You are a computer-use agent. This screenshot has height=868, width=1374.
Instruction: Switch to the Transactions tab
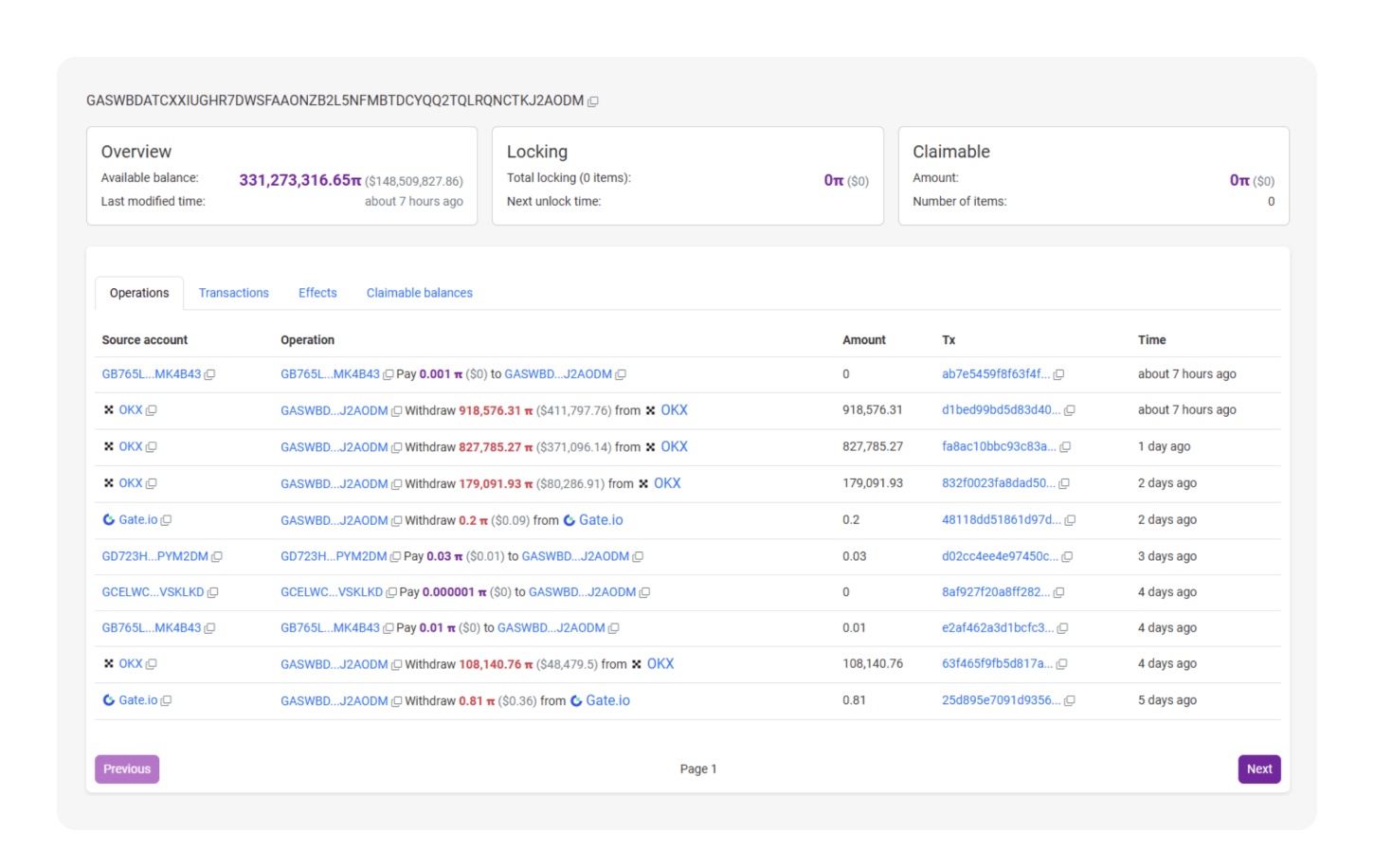(233, 293)
